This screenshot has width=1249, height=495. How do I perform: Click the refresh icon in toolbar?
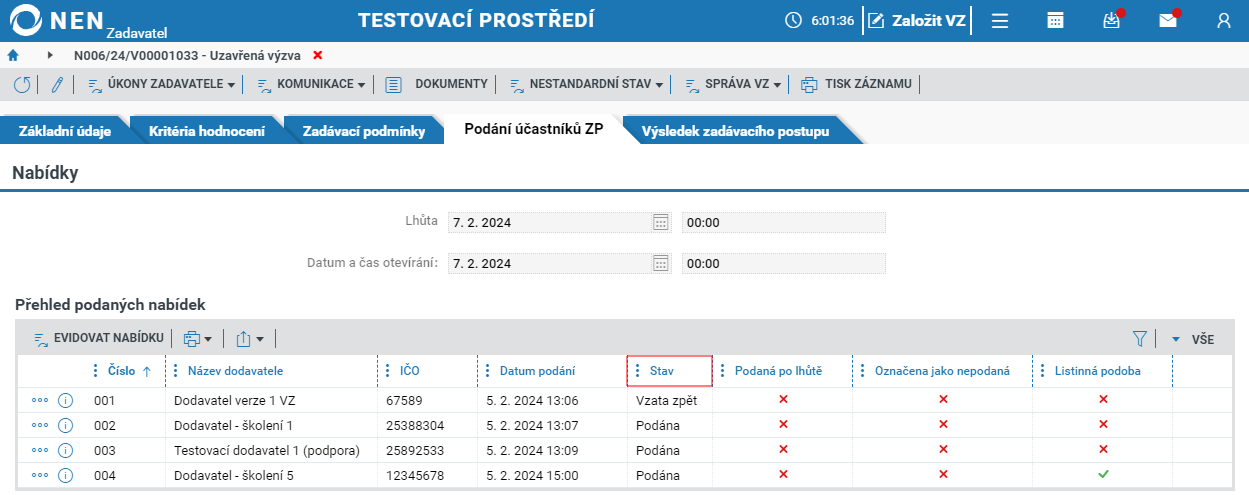[21, 84]
